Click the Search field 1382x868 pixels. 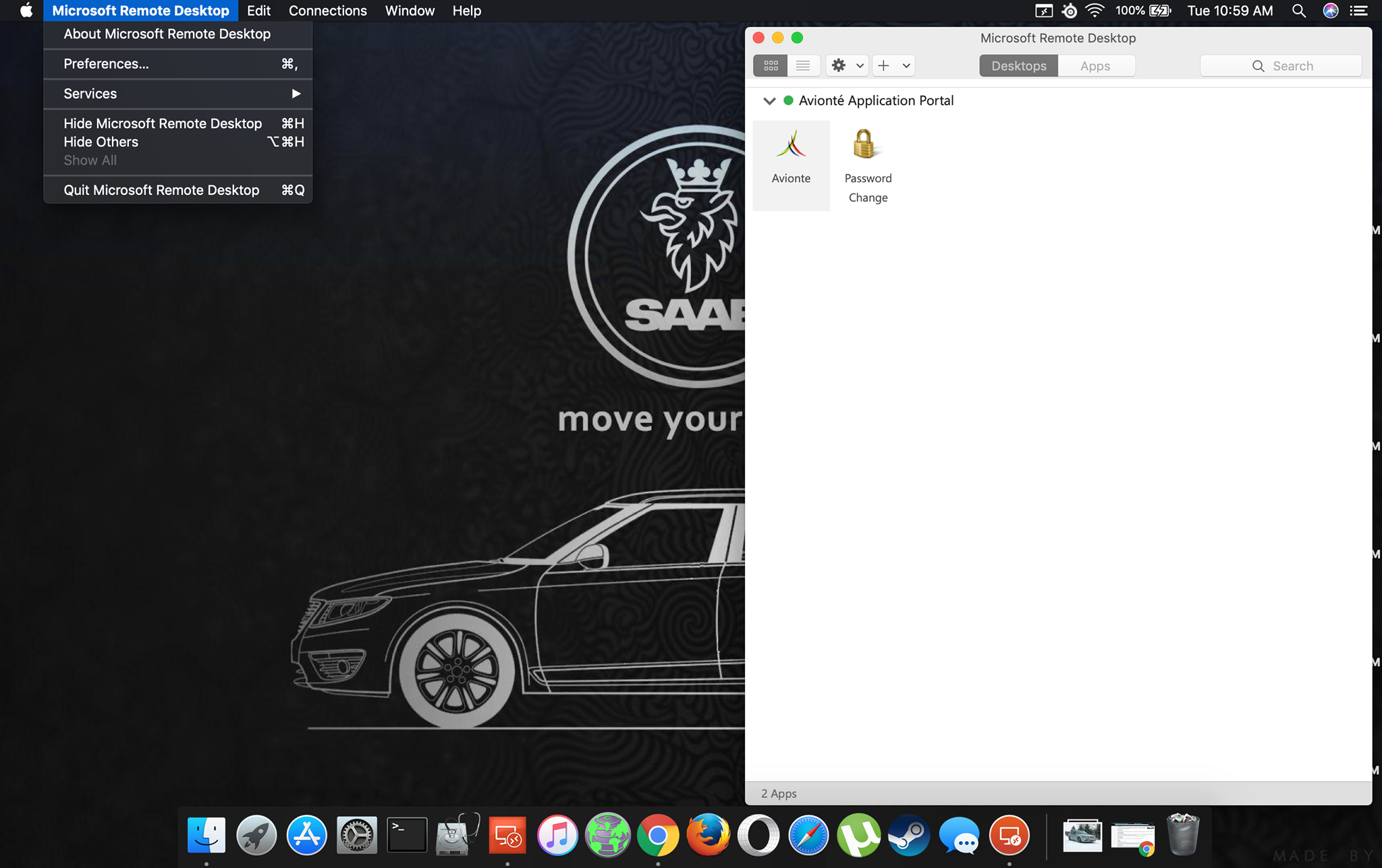coord(1281,65)
